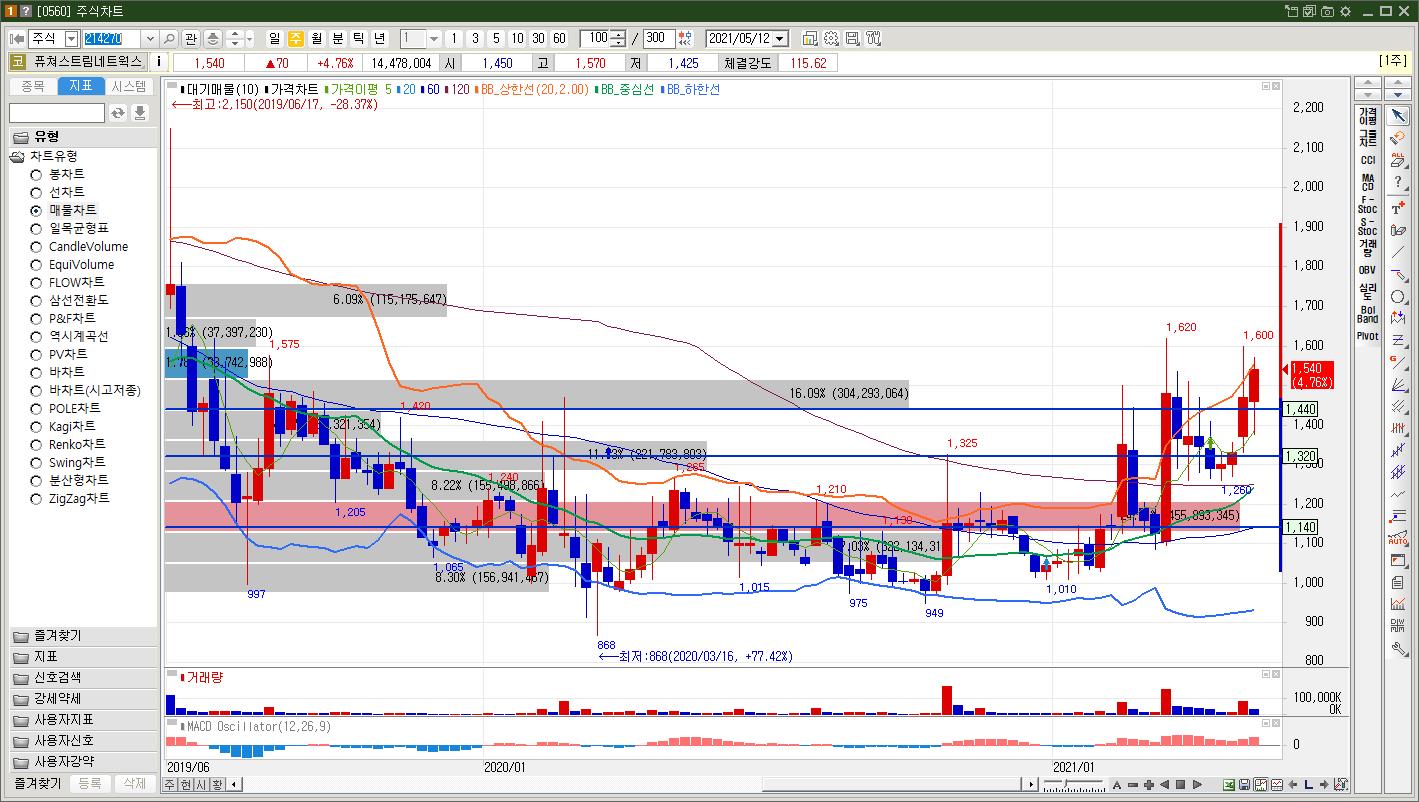This screenshot has width=1419, height=802.
Task: Click the indicator search text field
Action: (x=57, y=113)
